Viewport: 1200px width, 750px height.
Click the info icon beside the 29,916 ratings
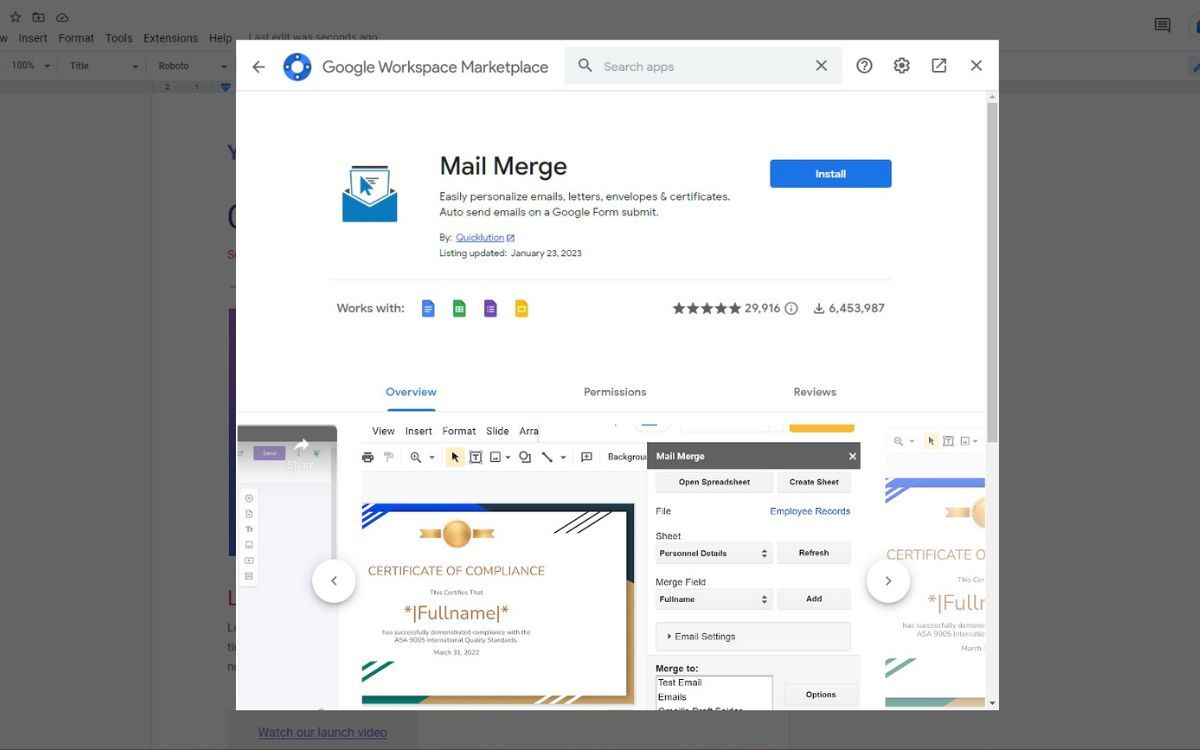(791, 308)
